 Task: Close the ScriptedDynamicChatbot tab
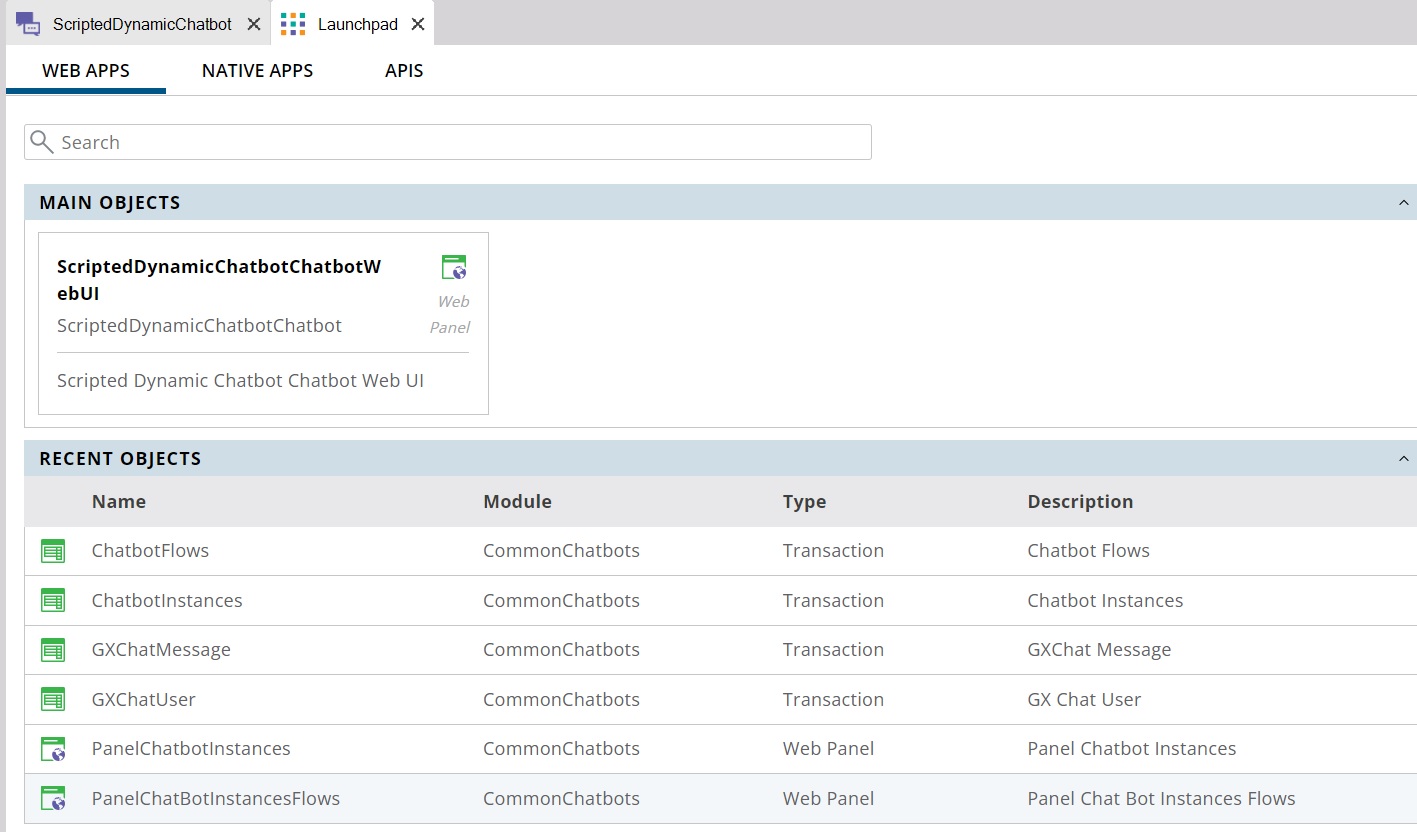(x=254, y=24)
